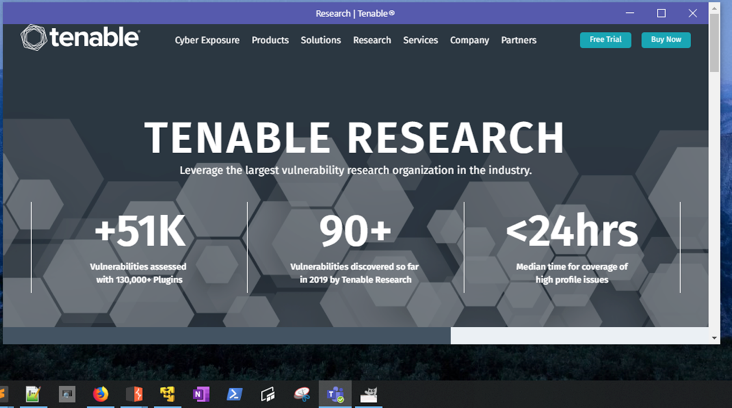The width and height of the screenshot is (732, 408).
Task: Expand the Company navigation menu
Action: [x=469, y=40]
